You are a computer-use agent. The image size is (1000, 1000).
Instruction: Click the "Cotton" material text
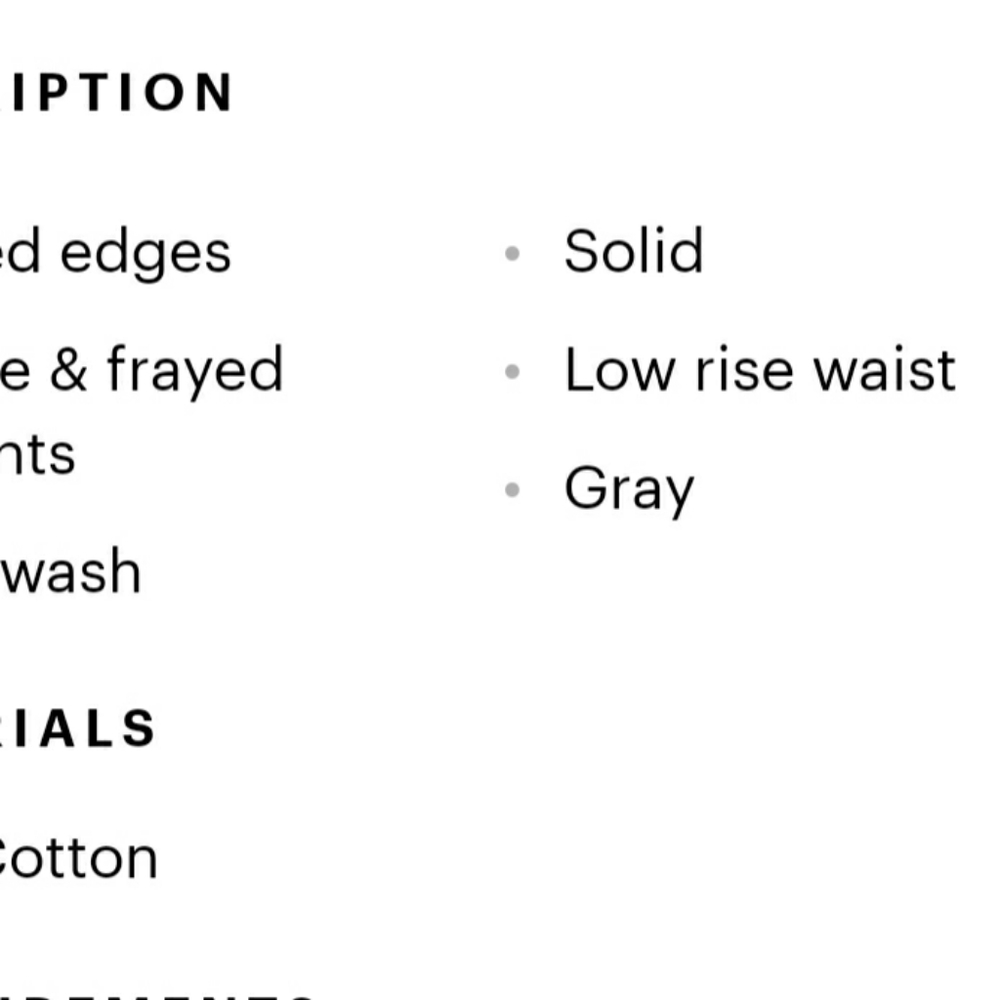coord(78,859)
